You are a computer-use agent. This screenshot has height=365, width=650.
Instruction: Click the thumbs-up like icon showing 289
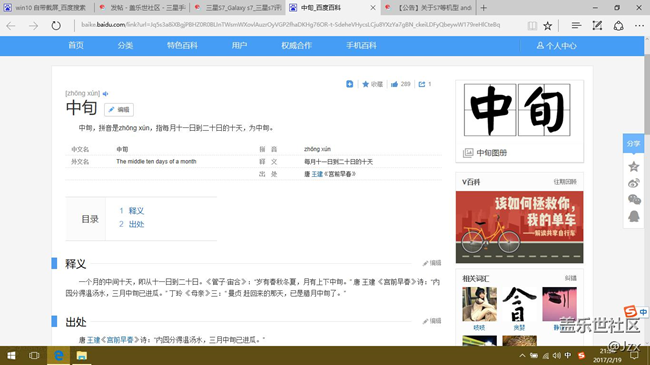400,84
